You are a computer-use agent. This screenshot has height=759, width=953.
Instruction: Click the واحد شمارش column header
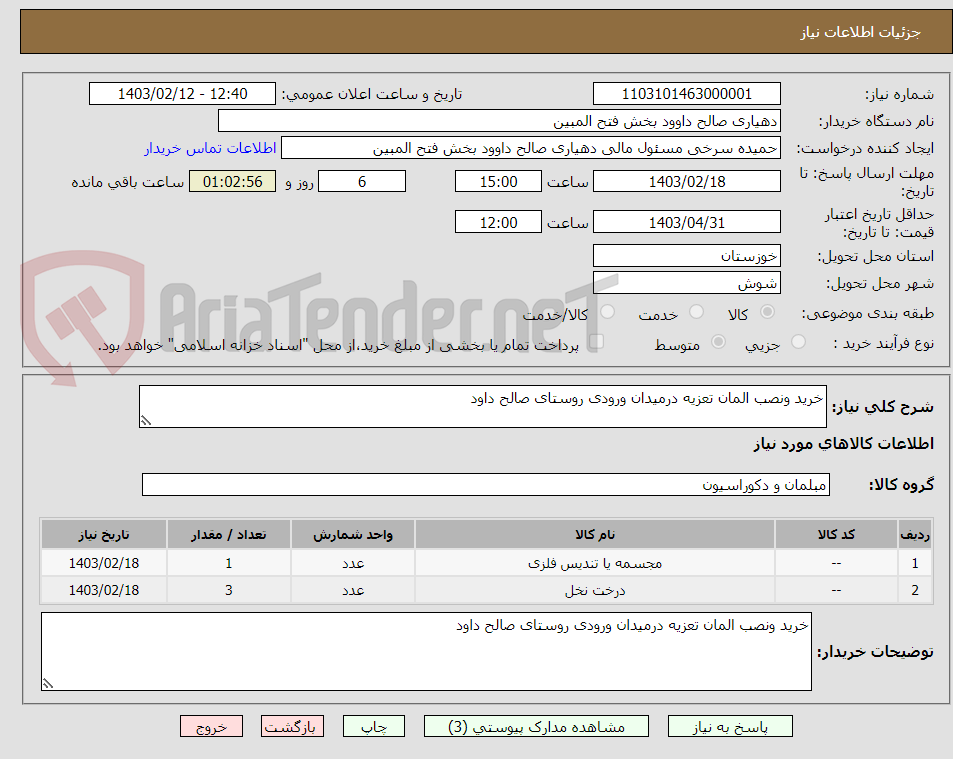[353, 535]
